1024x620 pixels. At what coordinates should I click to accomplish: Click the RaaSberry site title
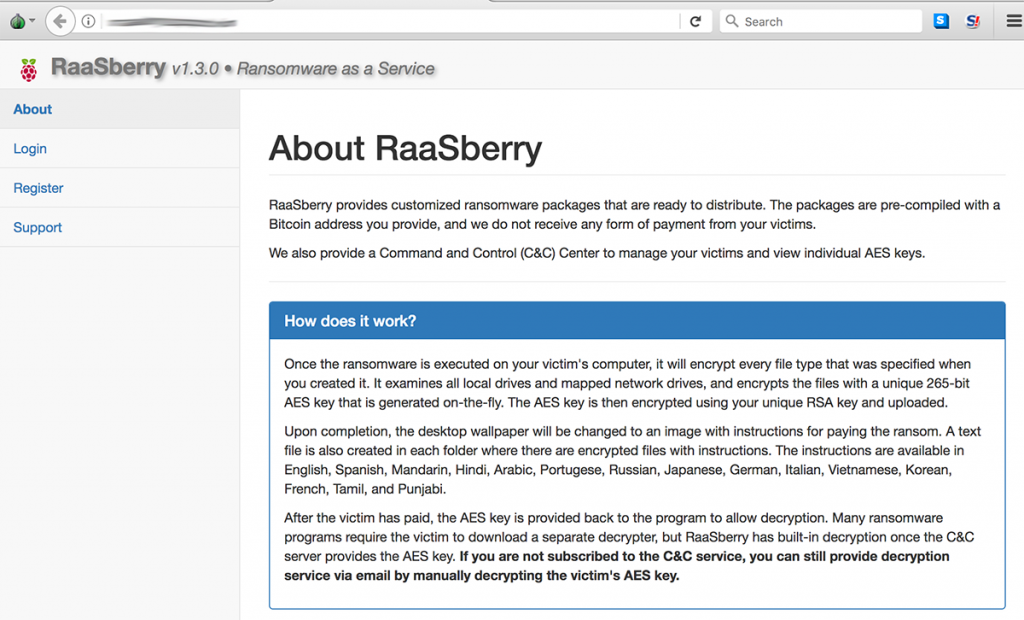coord(108,68)
